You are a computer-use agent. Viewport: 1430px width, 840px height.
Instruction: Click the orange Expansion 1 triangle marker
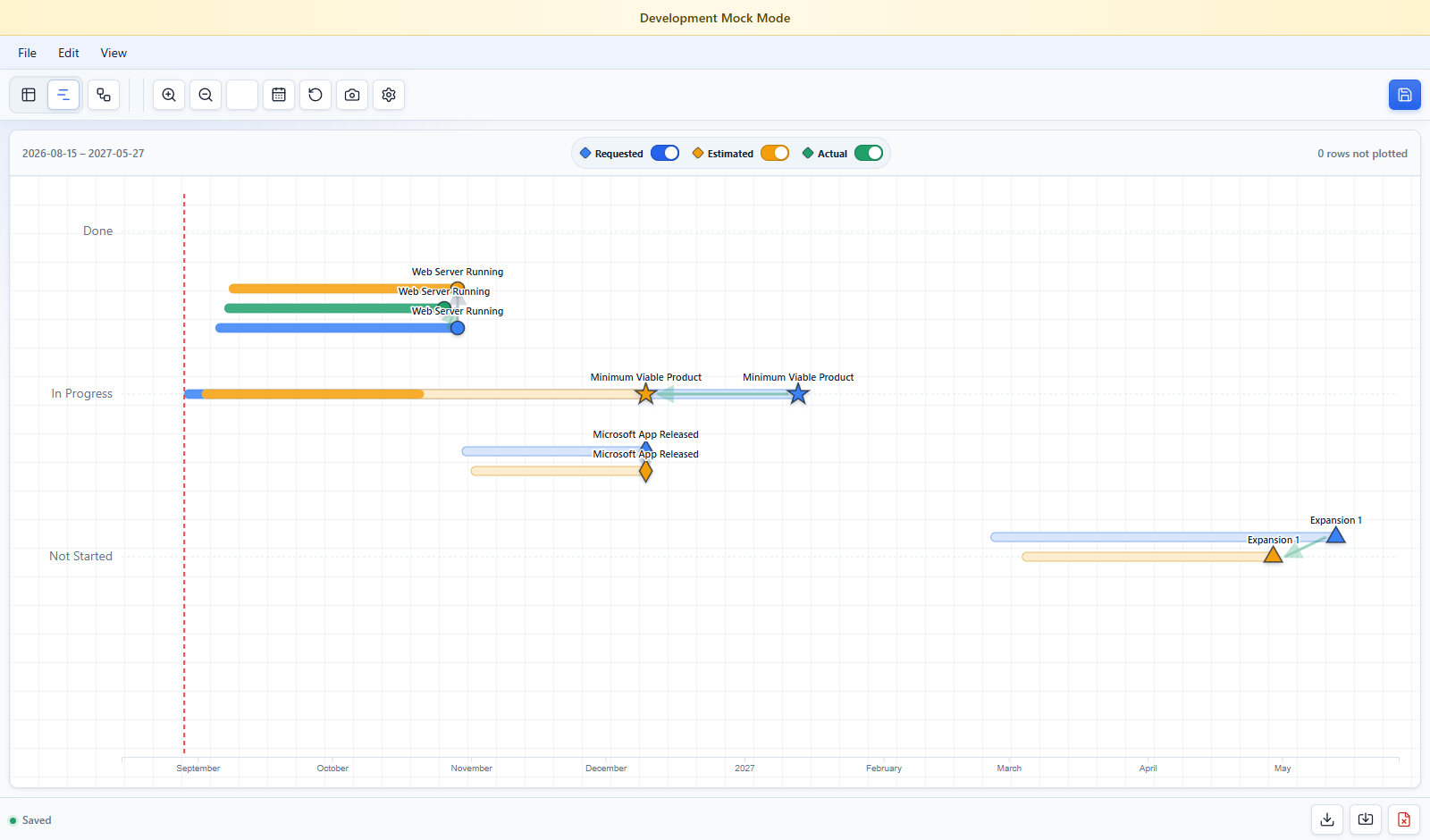pyautogui.click(x=1273, y=555)
